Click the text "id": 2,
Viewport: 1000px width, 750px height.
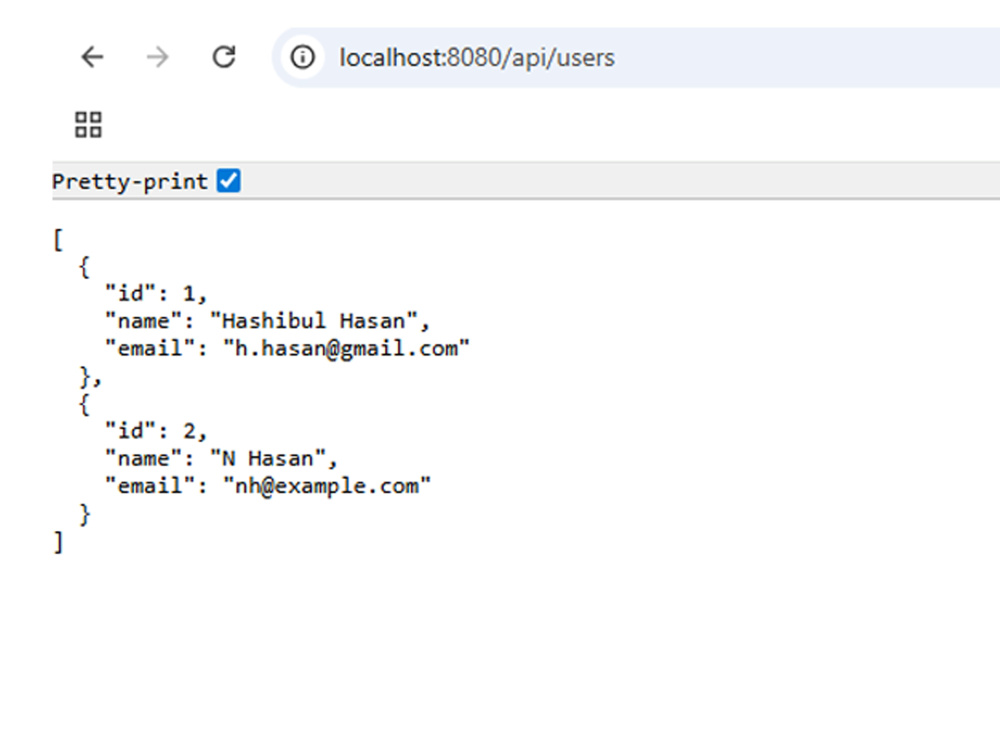156,431
